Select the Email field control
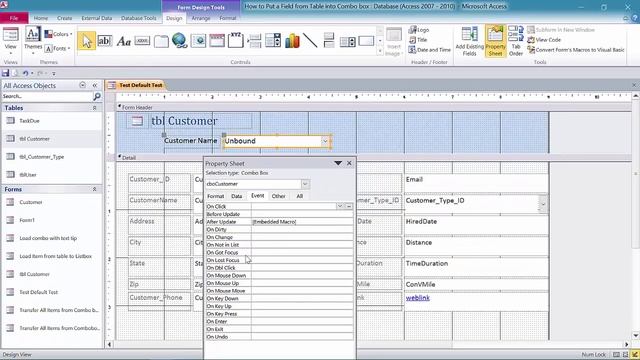Screen dimensions: 640x360 click(476, 183)
